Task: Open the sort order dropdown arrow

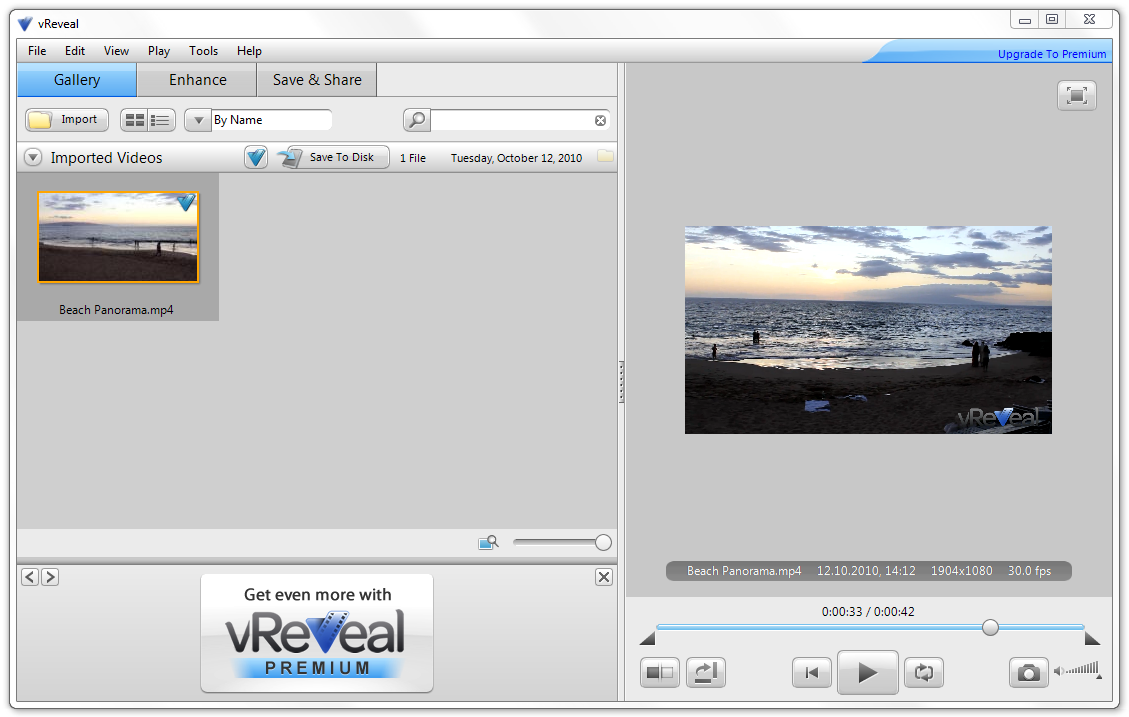Action: (x=198, y=120)
